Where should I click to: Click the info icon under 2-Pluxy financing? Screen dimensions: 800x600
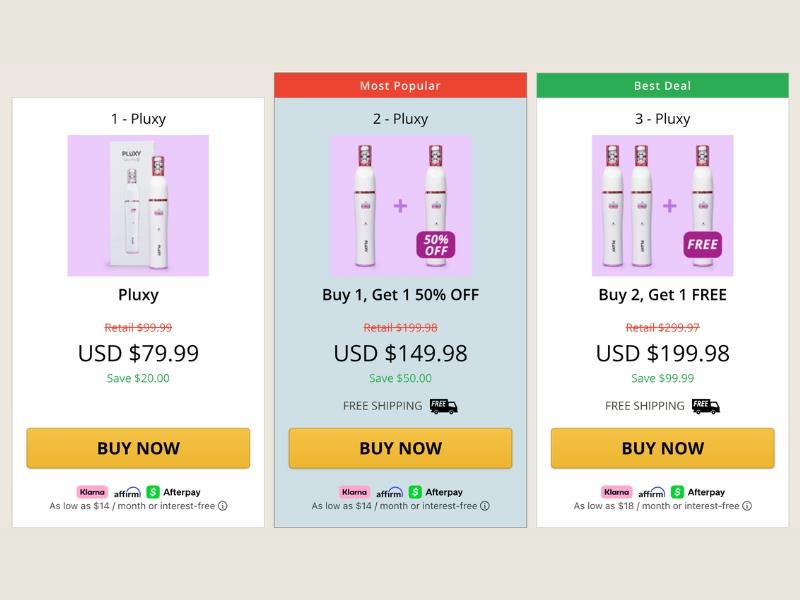485,506
